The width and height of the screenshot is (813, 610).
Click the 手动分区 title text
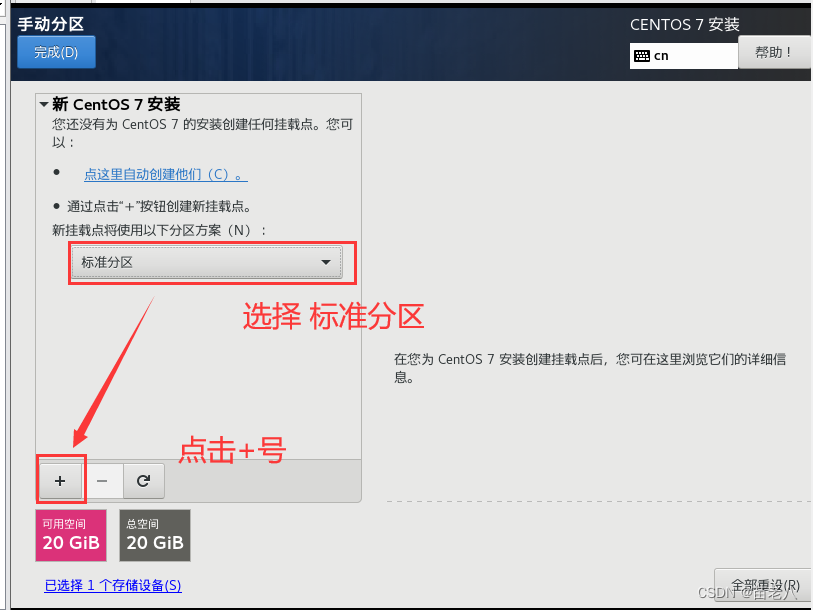click(51, 24)
